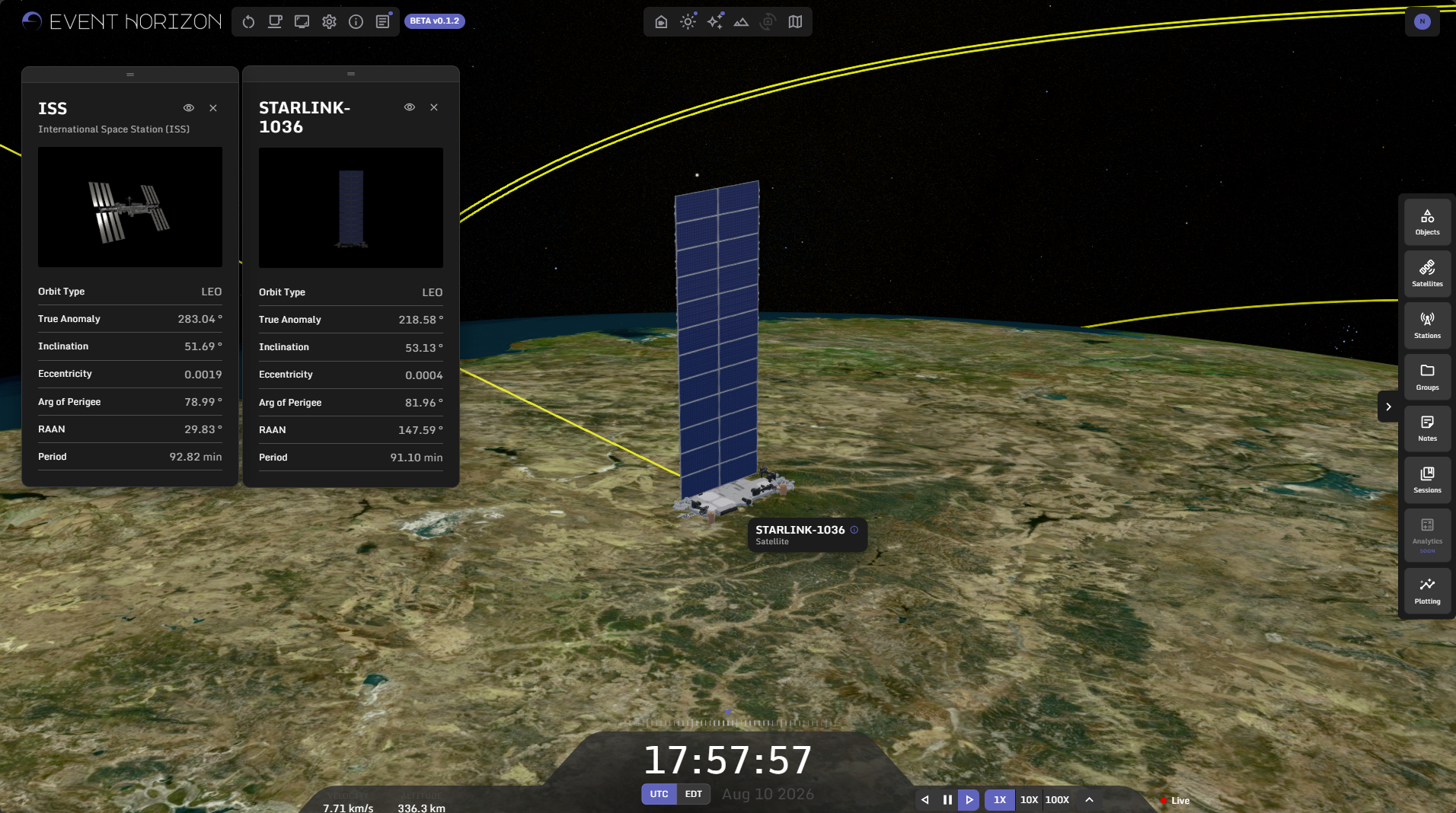Open the news/changelog document icon

click(383, 22)
